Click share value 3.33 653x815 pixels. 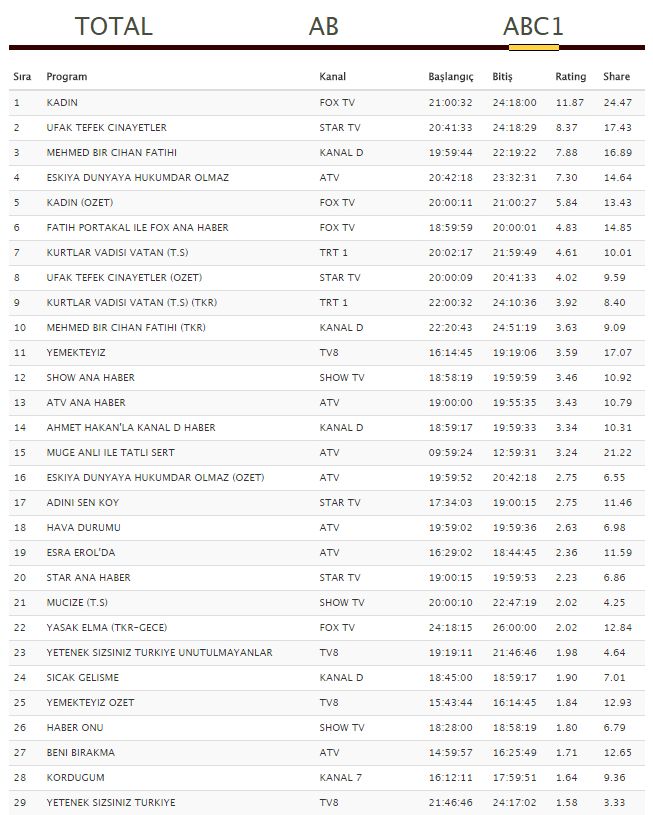click(614, 802)
